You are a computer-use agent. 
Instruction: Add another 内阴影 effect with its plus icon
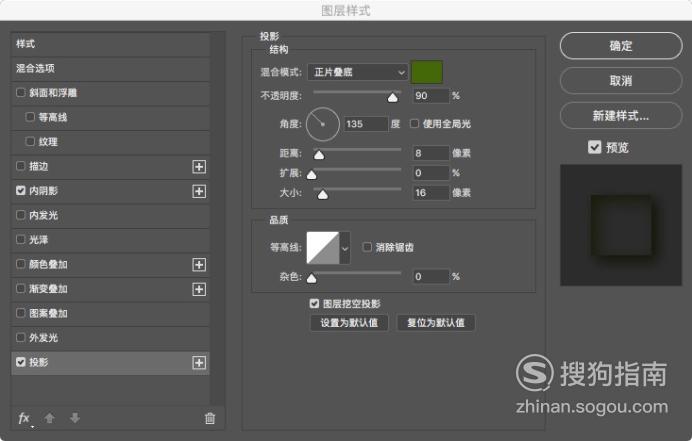[199, 191]
